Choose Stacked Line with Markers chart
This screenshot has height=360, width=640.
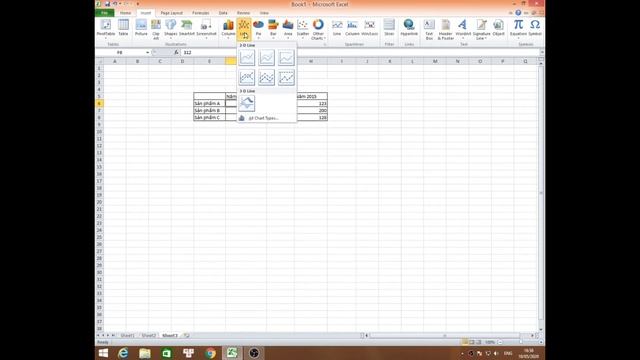tap(267, 77)
